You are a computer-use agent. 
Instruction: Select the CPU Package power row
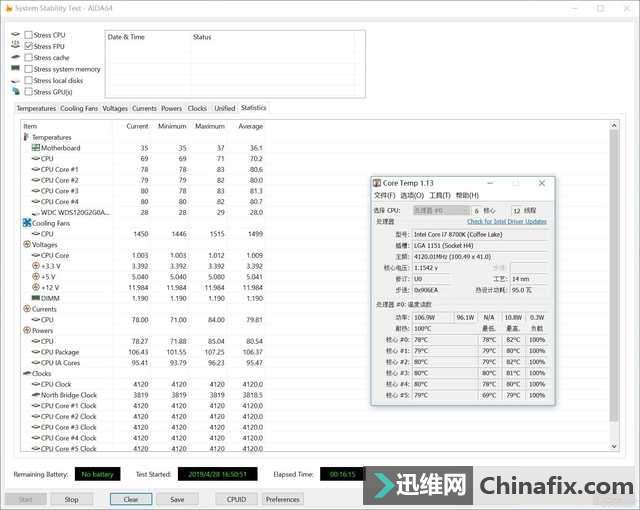coord(143,352)
